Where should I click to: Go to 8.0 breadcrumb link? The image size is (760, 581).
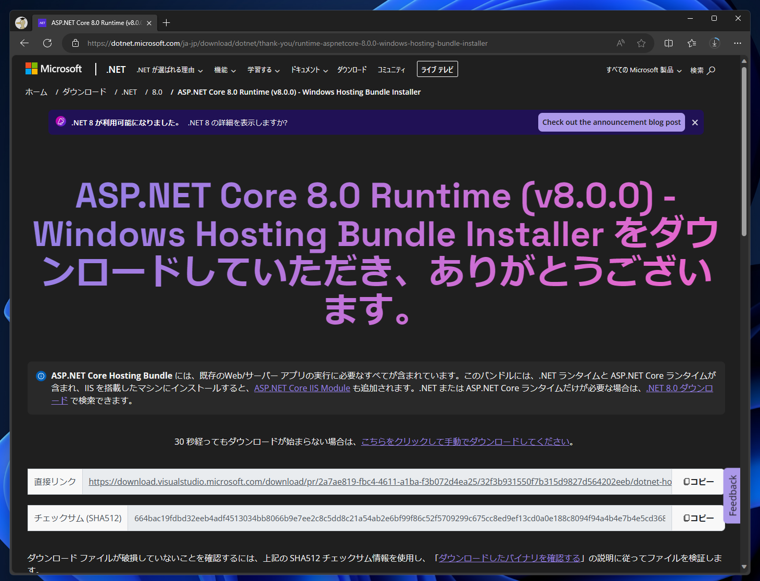click(157, 92)
